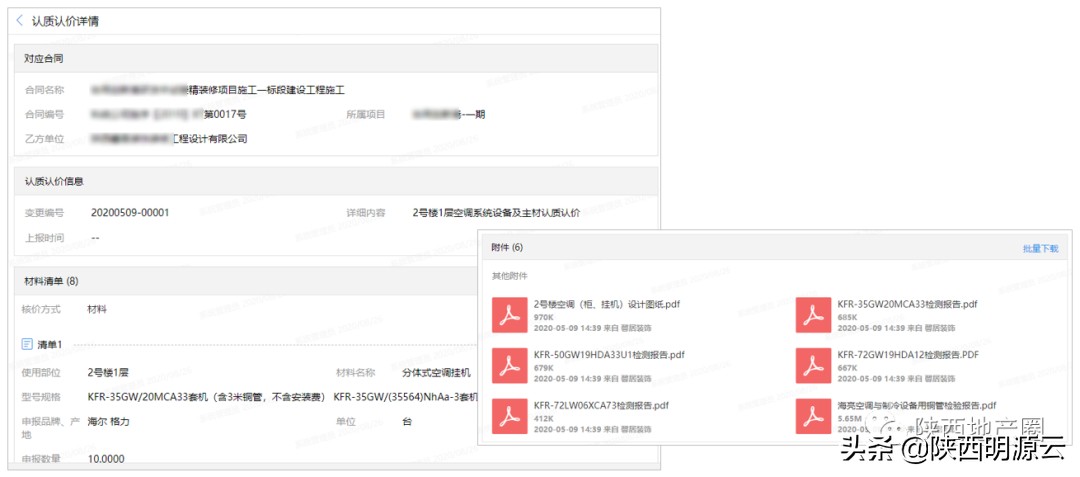The height and width of the screenshot is (477, 1080).
Task: Click pricing method value 材料
Action: (x=97, y=309)
